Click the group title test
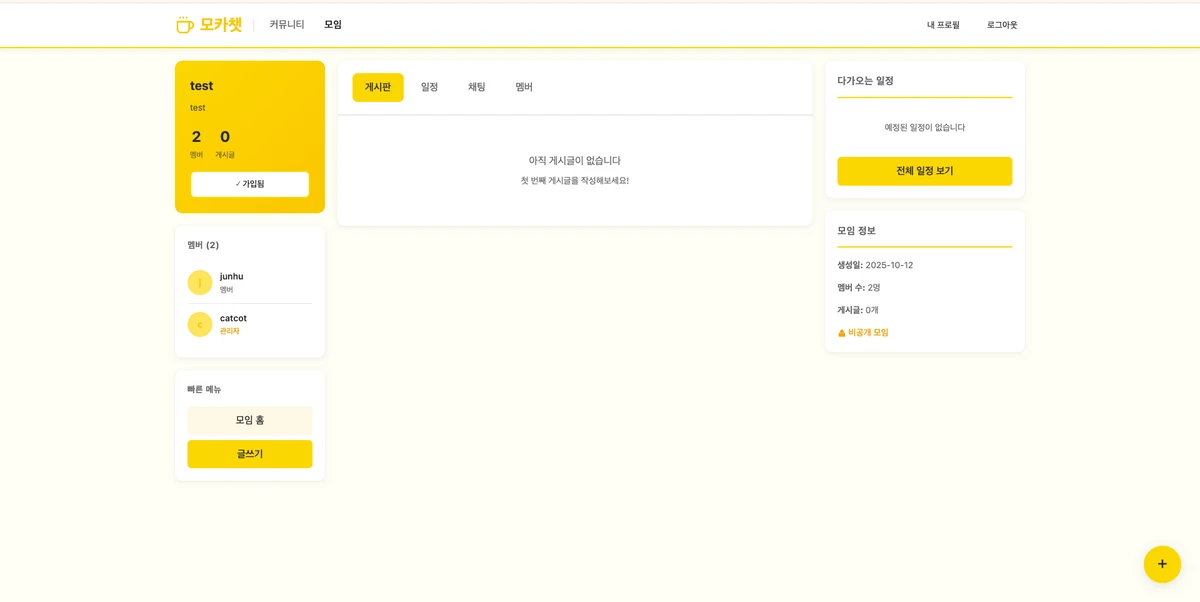The height and width of the screenshot is (602, 1200). [202, 86]
